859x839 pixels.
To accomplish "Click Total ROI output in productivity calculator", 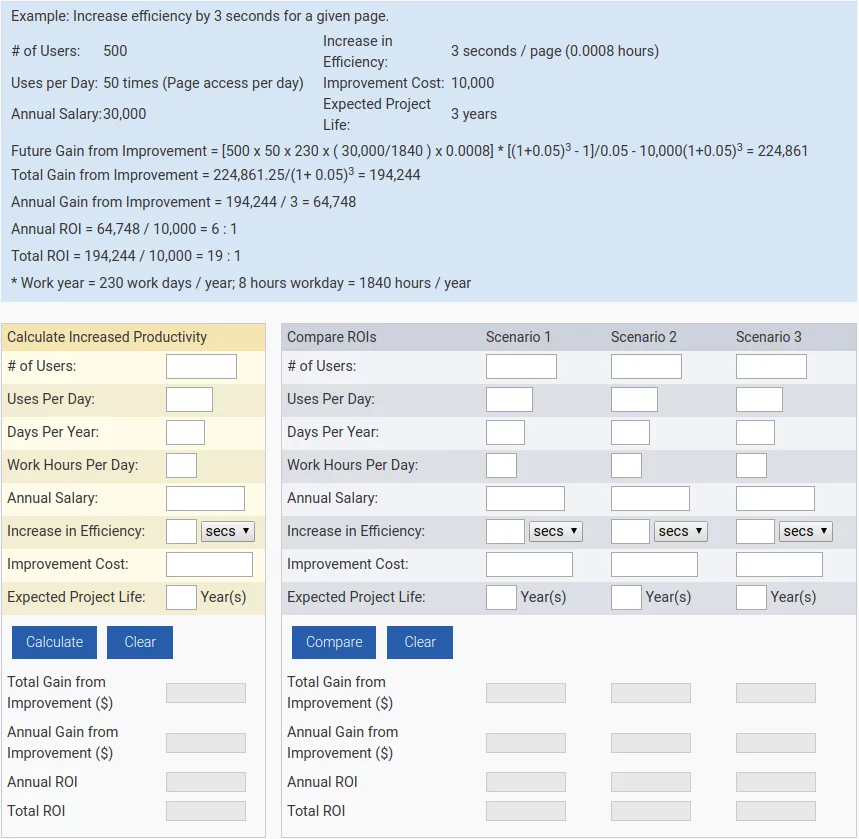I will 206,811.
